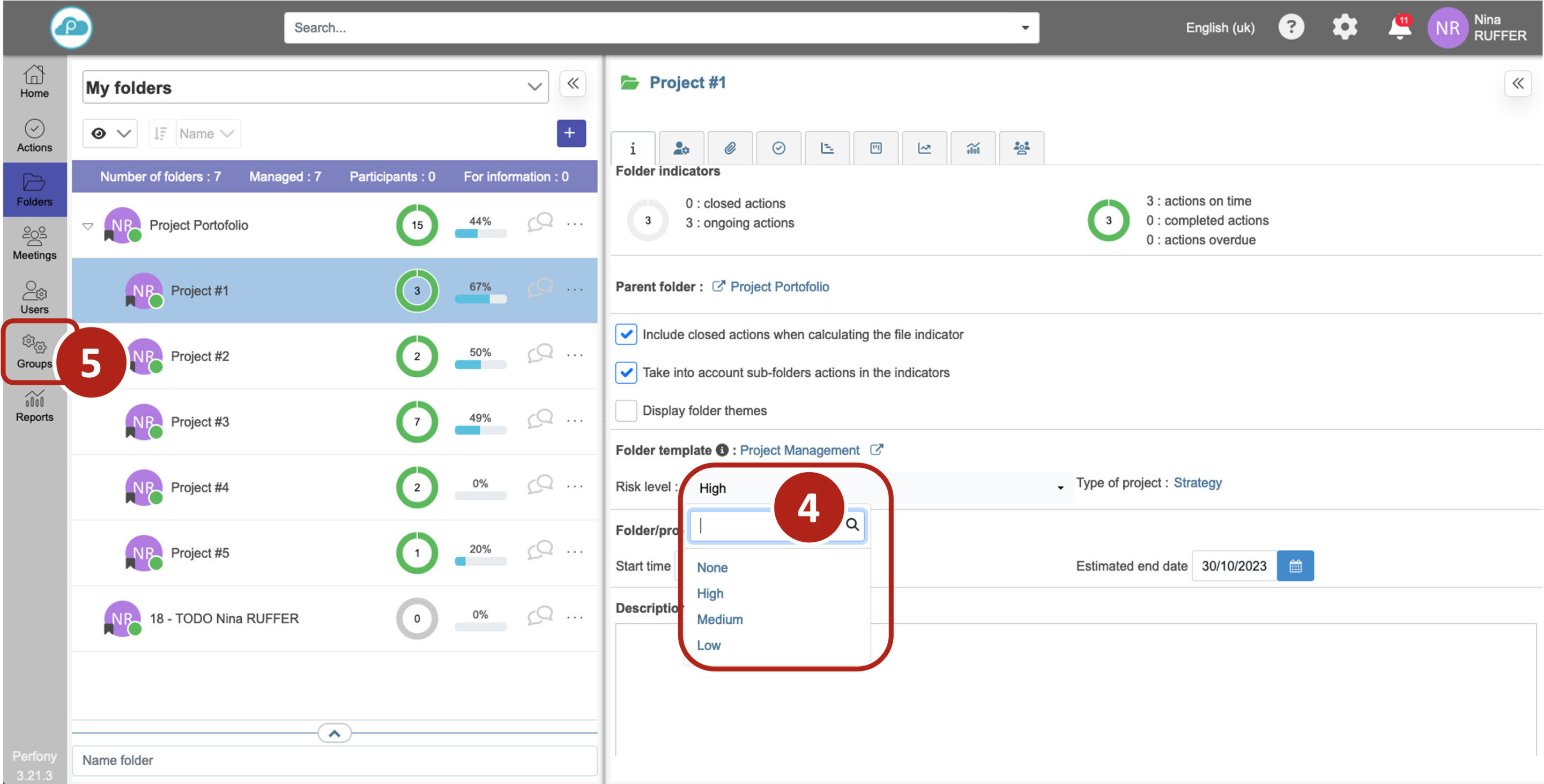Open the settings gear icon

coord(1345,27)
